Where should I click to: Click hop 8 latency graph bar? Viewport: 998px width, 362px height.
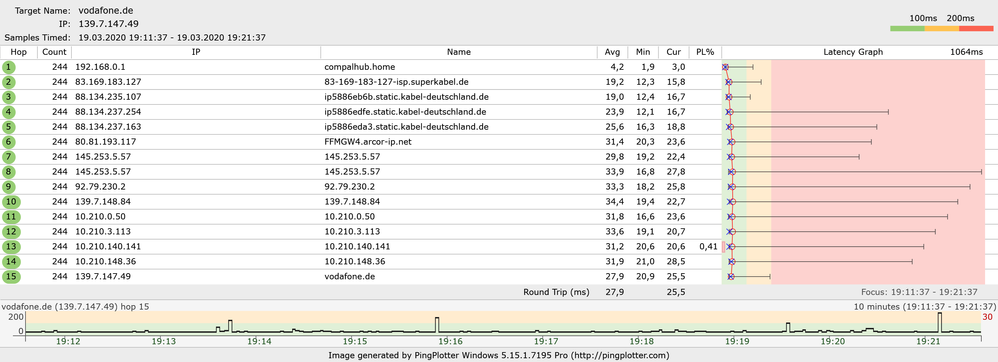tap(856, 172)
